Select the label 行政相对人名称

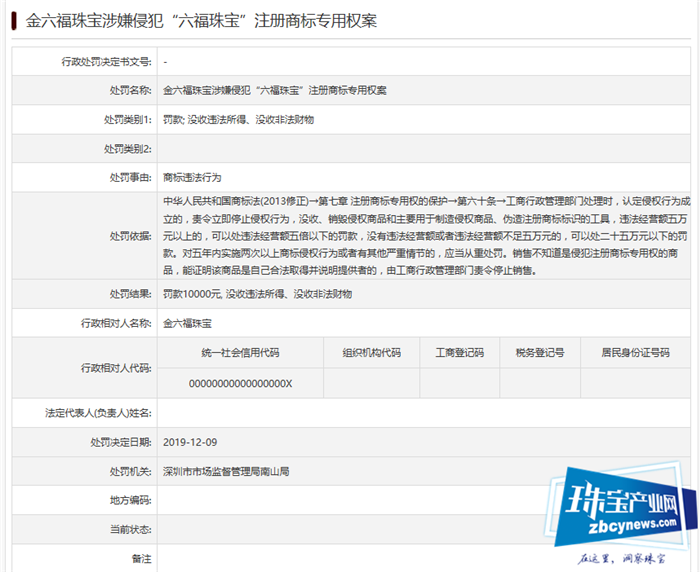tap(116, 323)
